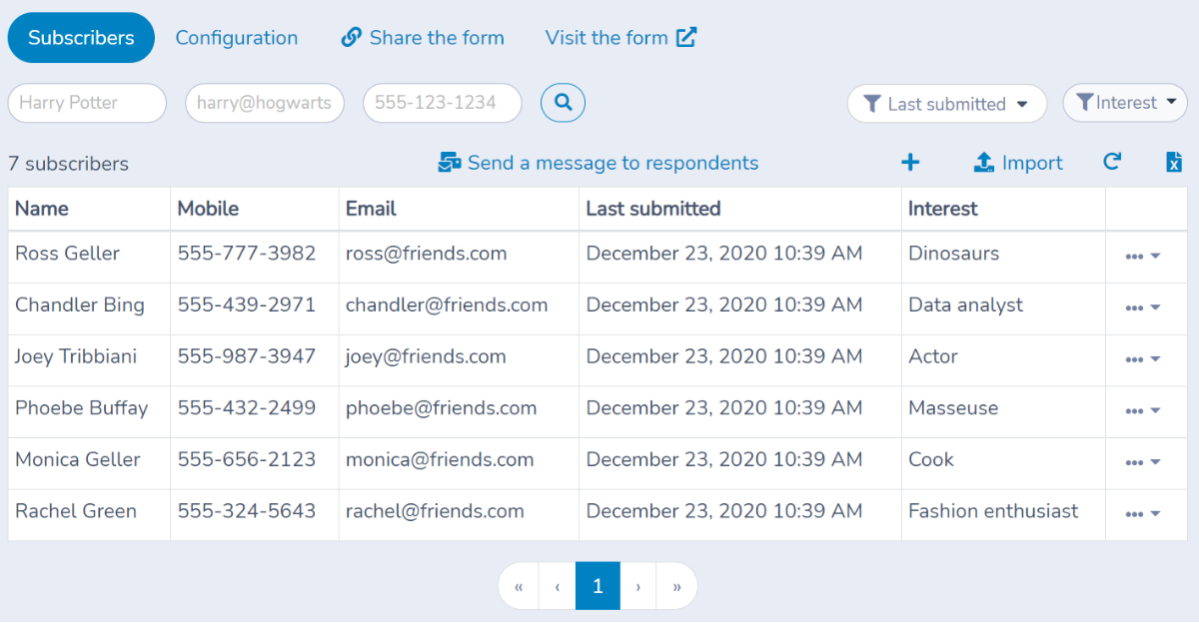1199x623 pixels.
Task: Open actions menu for Phoebe Buffay row
Action: coord(1142,410)
